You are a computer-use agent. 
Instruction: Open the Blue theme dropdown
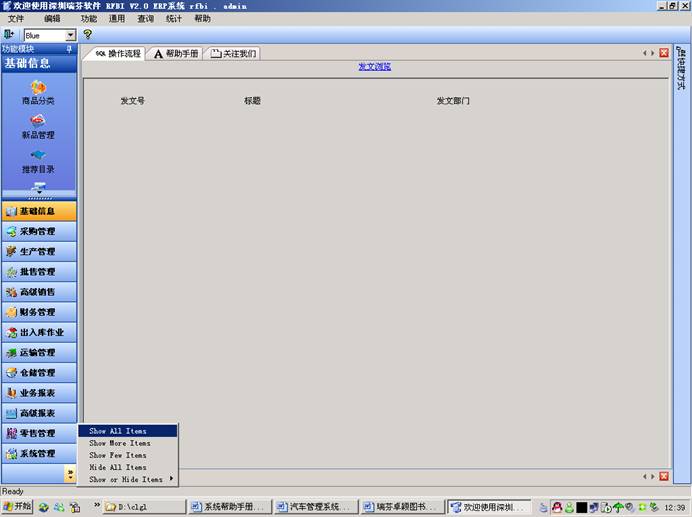70,35
